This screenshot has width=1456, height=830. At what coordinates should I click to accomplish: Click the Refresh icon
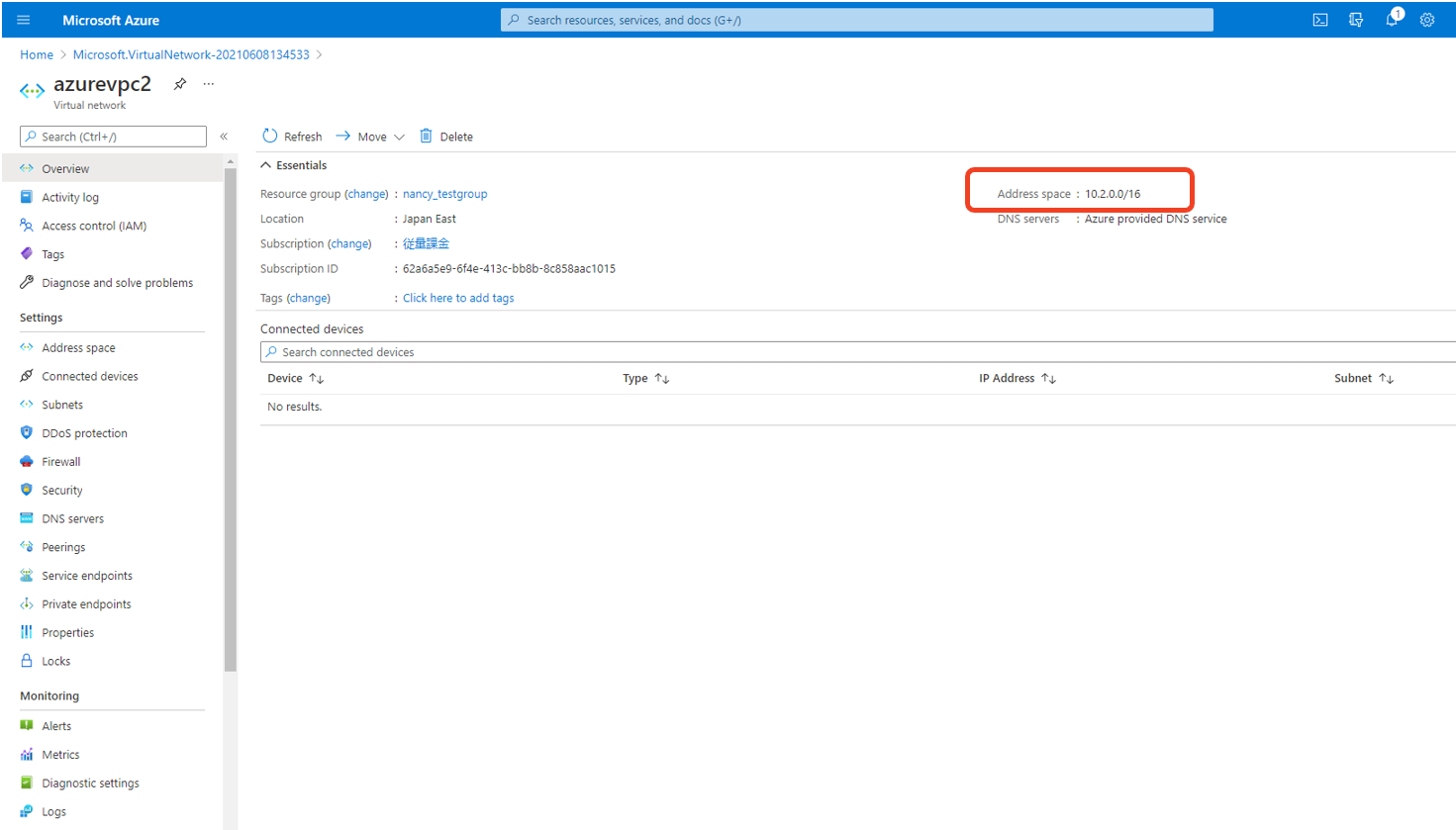point(270,136)
